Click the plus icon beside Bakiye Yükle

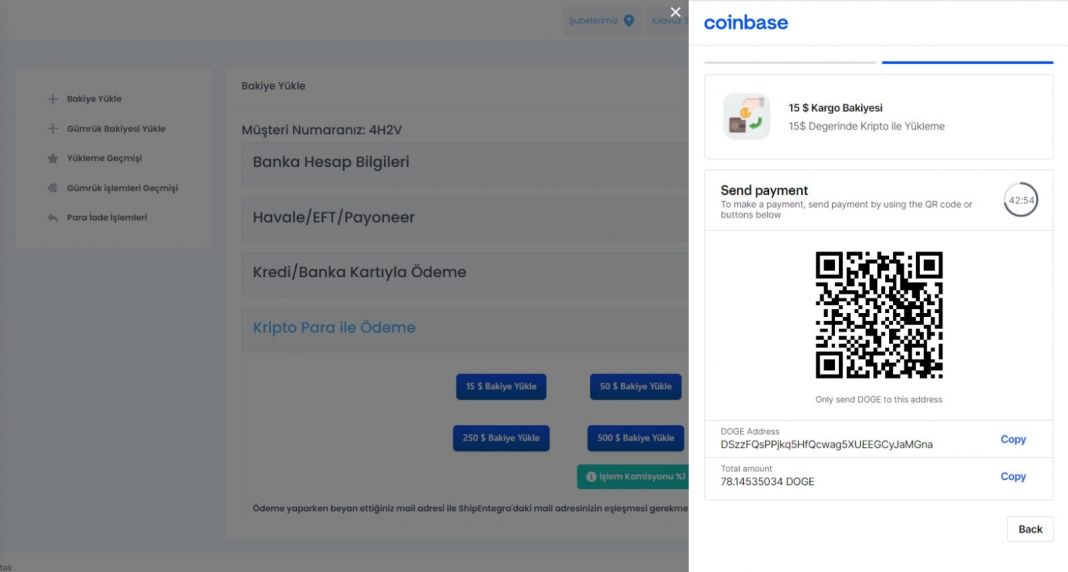pyautogui.click(x=52, y=99)
